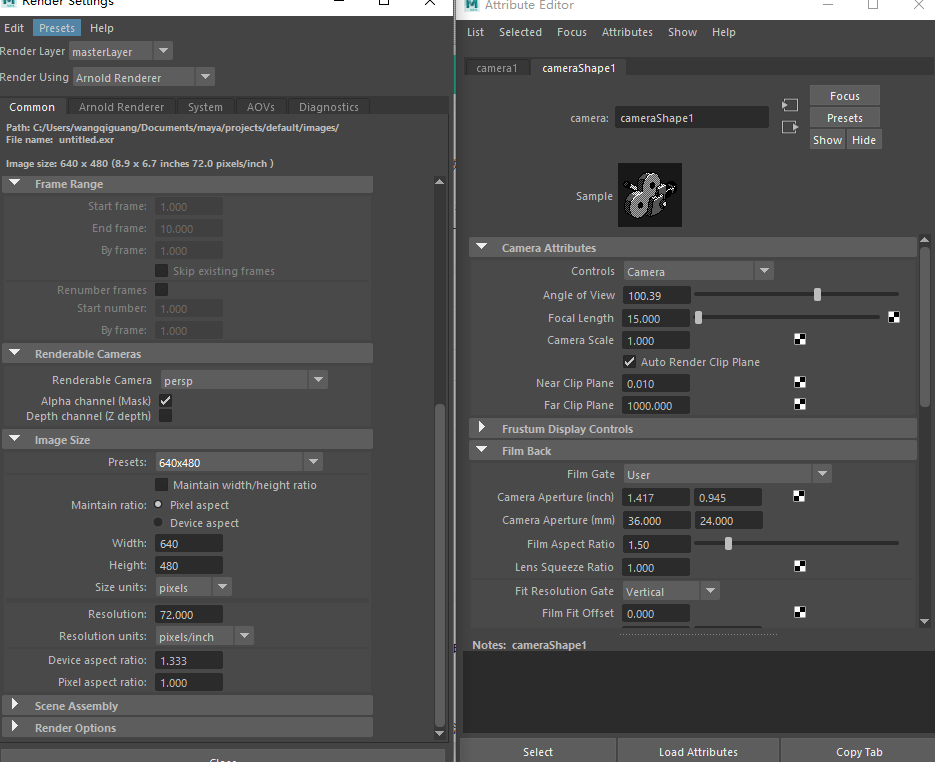Click the Focus button beside the camera name
The width and height of the screenshot is (935, 762).
(x=844, y=95)
